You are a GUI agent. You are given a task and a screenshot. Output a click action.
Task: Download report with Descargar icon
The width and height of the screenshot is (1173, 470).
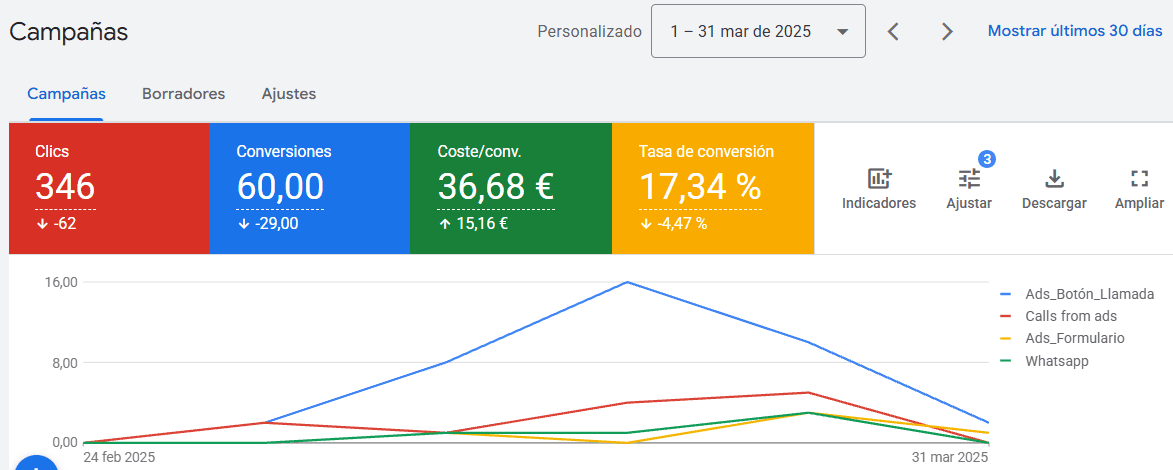click(1054, 180)
